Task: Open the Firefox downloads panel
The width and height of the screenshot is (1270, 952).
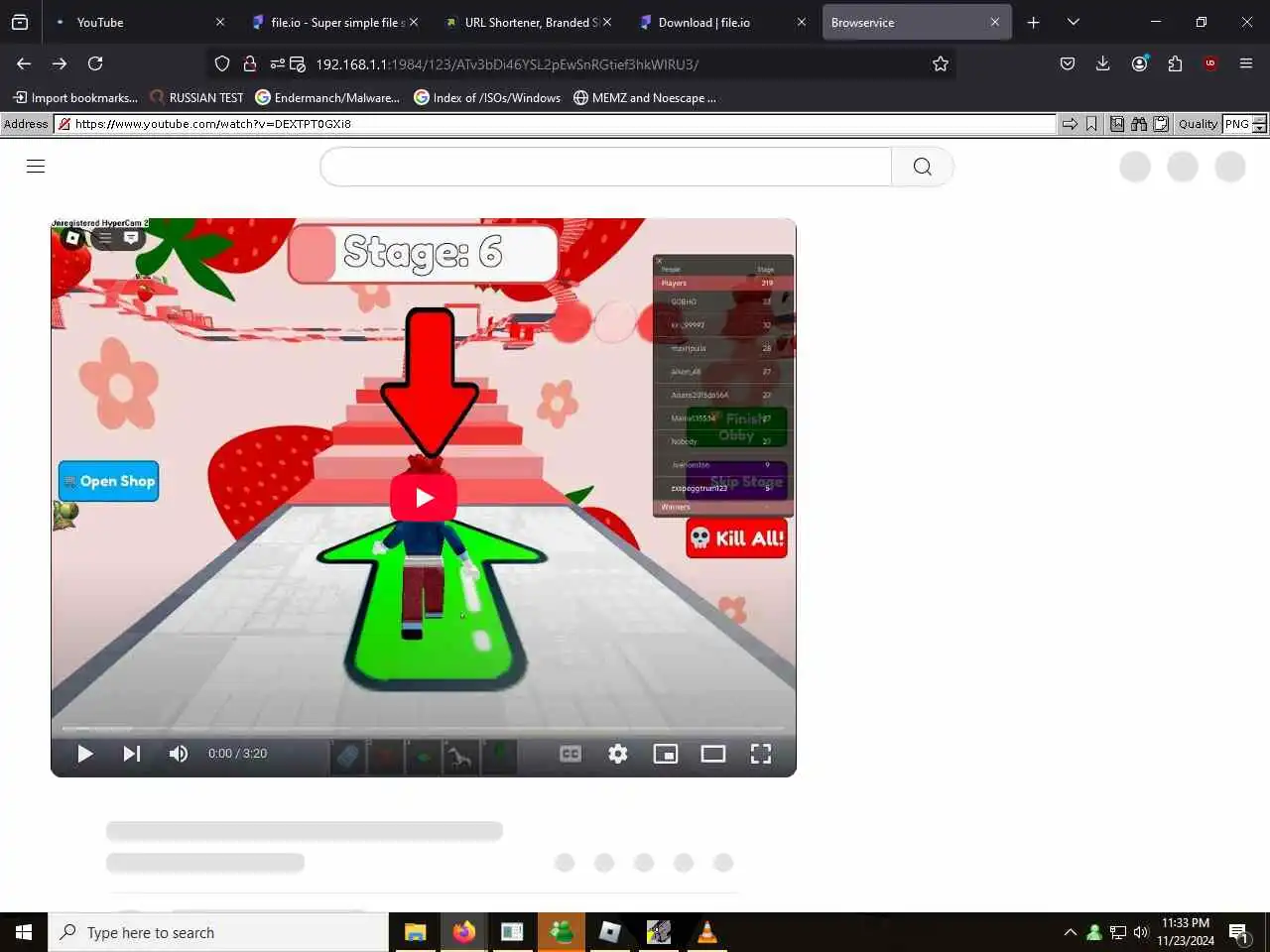Action: pos(1102,63)
